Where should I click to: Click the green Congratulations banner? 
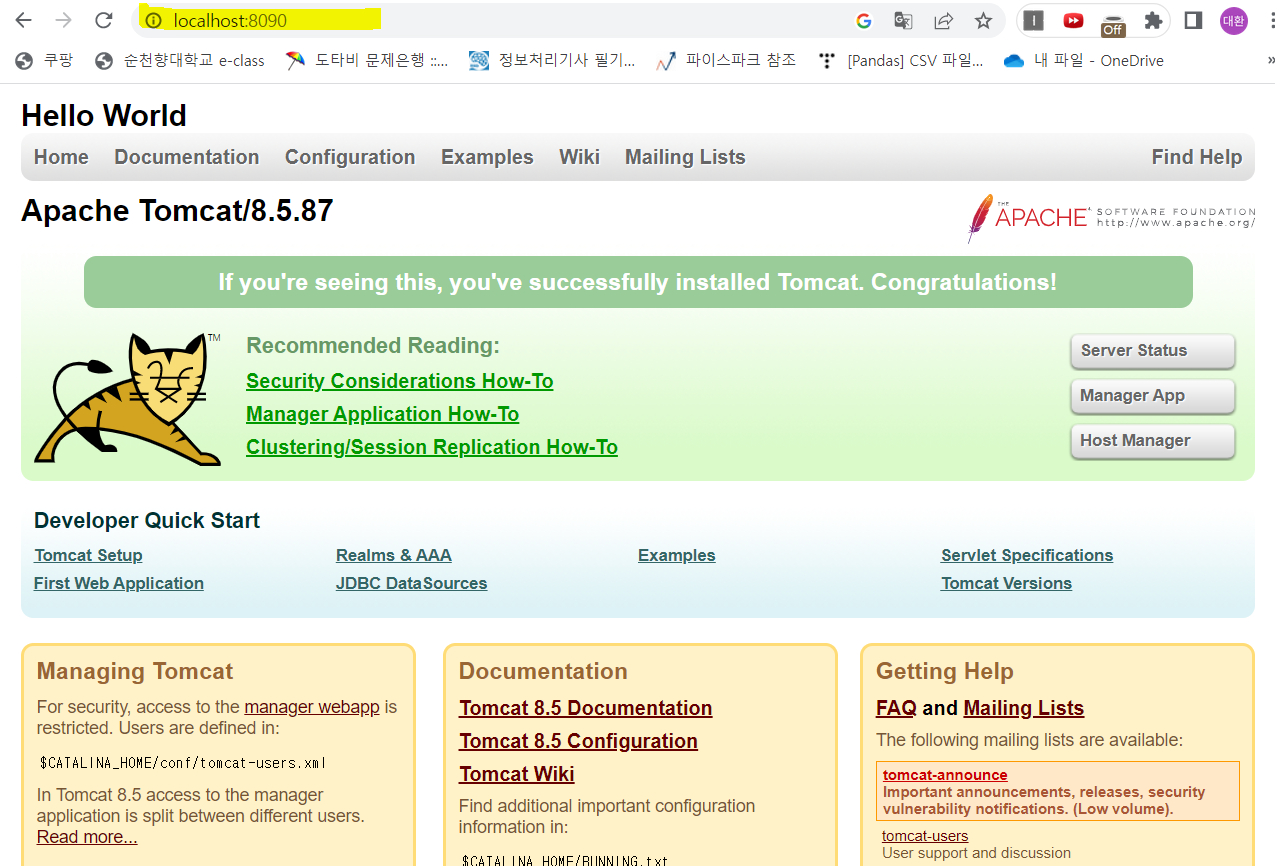pyautogui.click(x=638, y=282)
